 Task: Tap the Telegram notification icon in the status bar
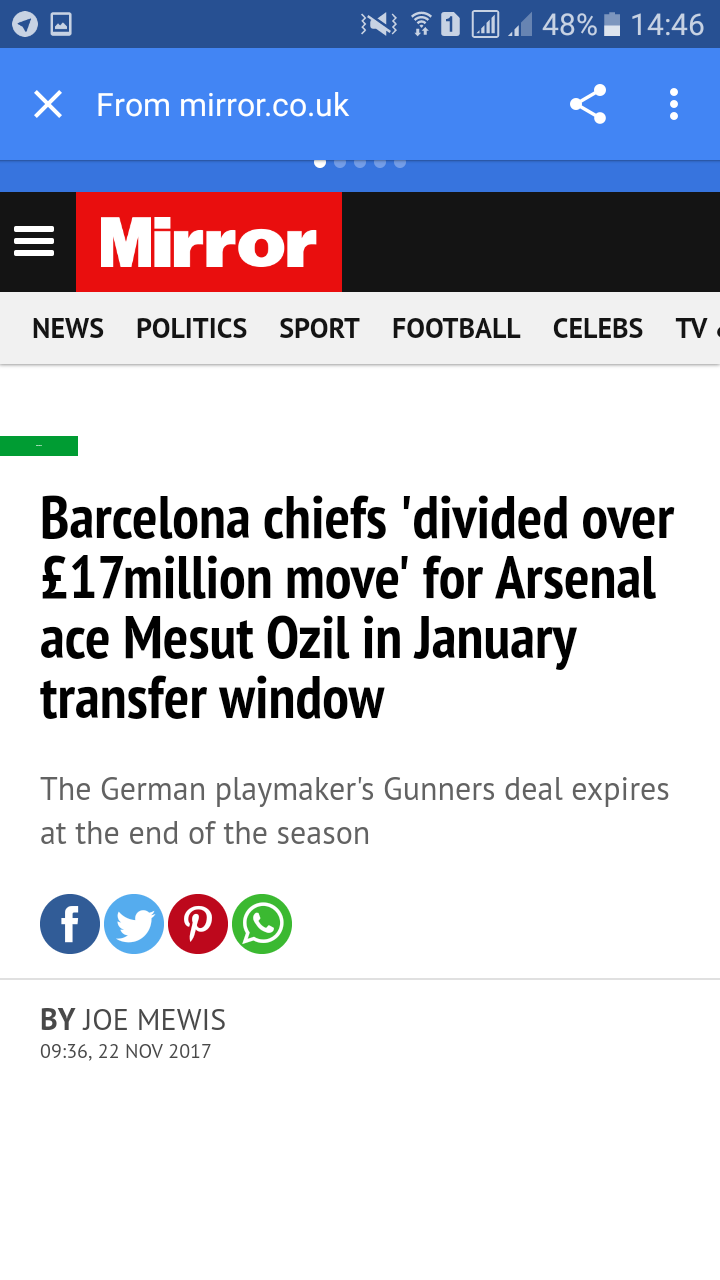(25, 24)
